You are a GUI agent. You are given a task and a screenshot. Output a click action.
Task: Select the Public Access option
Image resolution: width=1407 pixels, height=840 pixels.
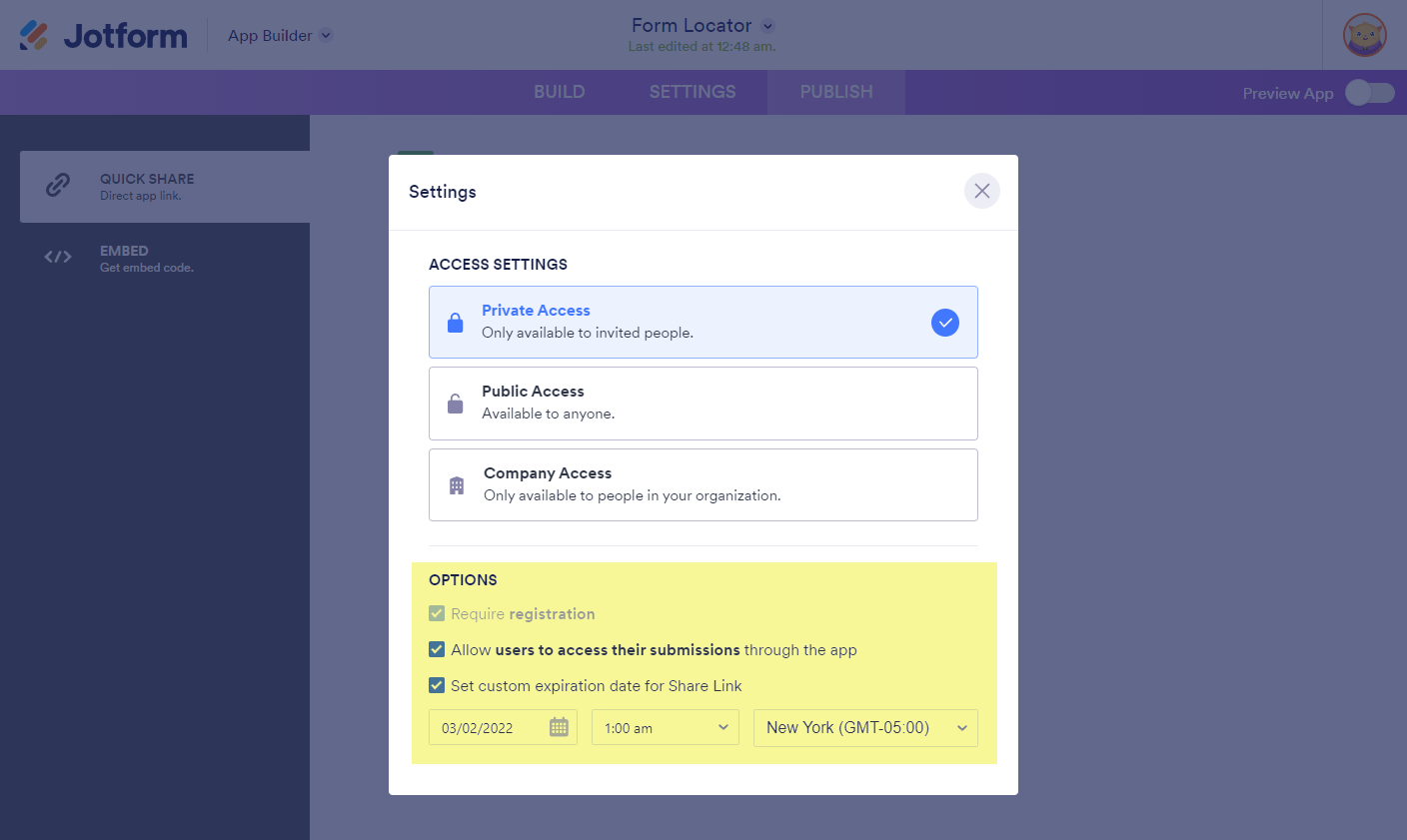click(703, 404)
